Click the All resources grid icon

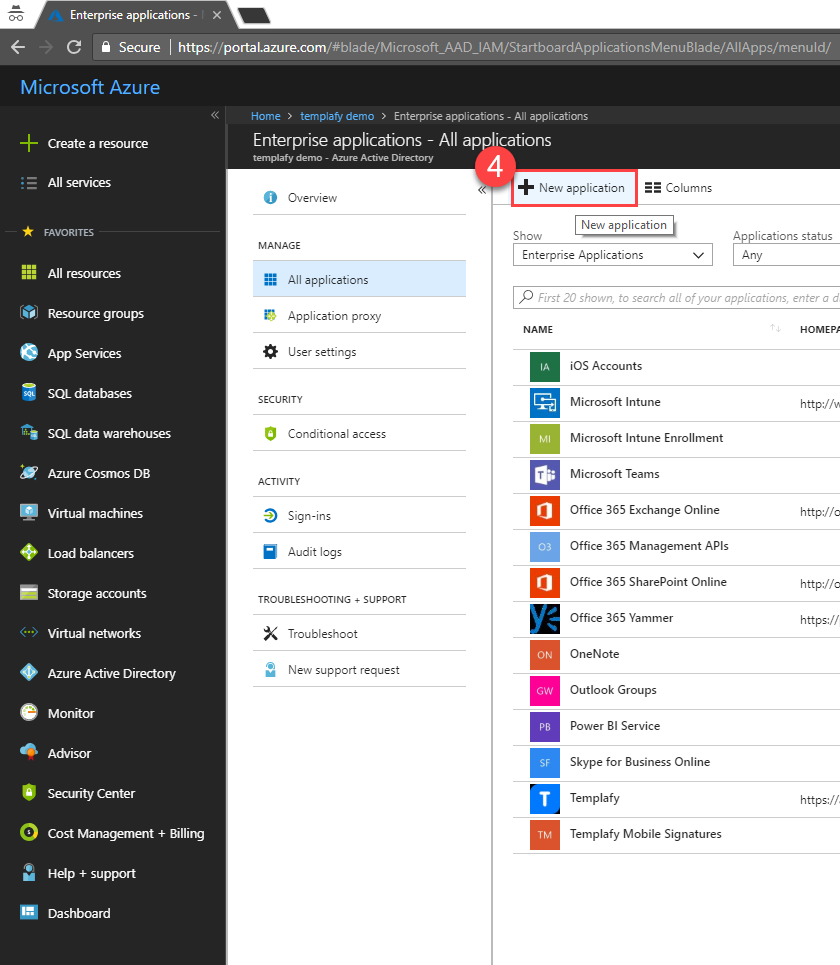coord(28,273)
